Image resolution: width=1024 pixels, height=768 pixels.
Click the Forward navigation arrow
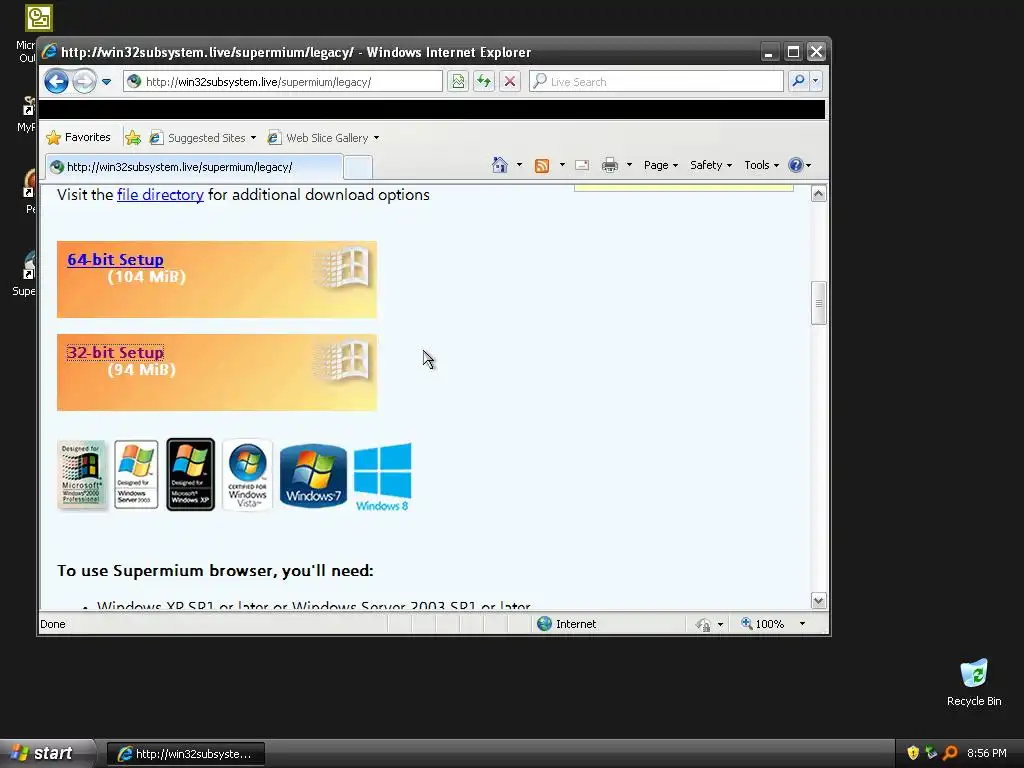(84, 82)
